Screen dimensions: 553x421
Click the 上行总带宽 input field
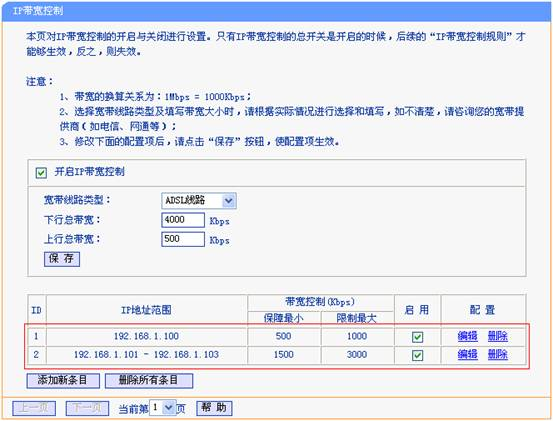pos(183,239)
